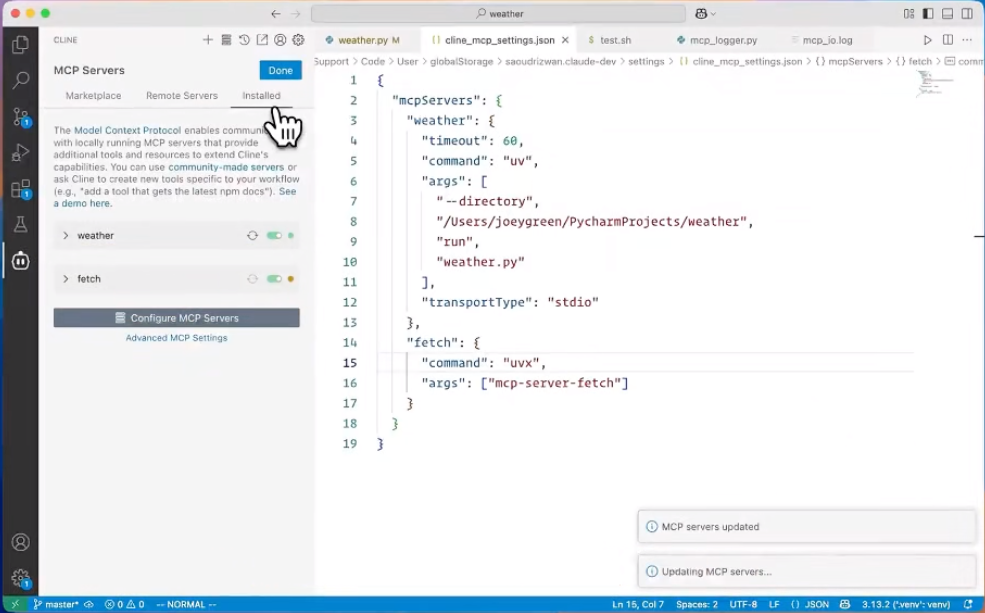The image size is (985, 613).
Task: Open Advanced MCP Settings link
Action: [177, 338]
